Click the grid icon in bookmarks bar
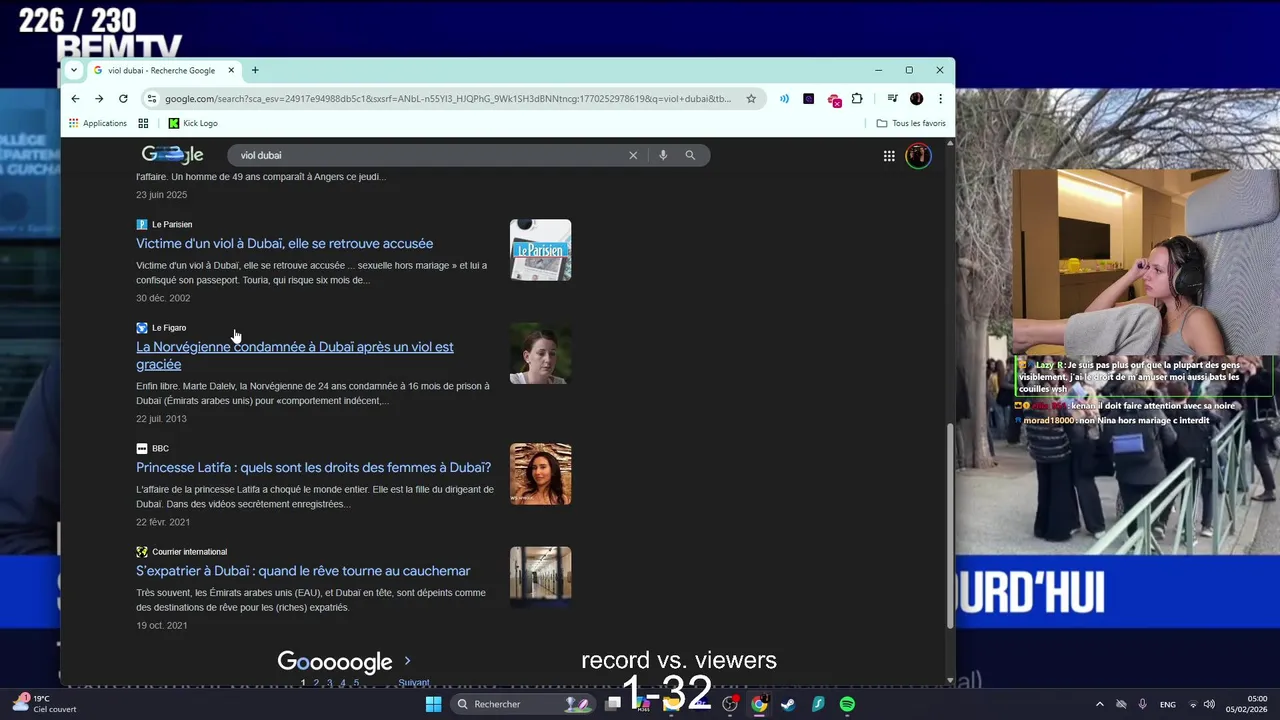The width and height of the screenshot is (1280, 720). (x=143, y=123)
